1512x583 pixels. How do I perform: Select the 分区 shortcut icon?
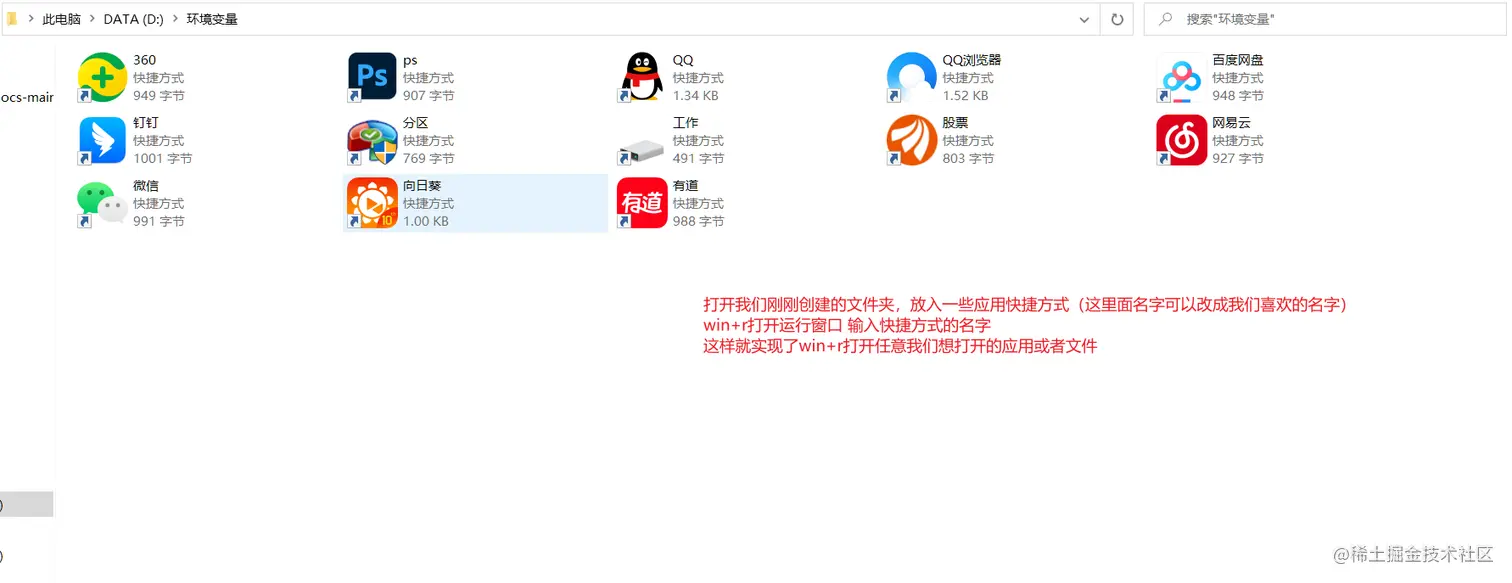(372, 141)
